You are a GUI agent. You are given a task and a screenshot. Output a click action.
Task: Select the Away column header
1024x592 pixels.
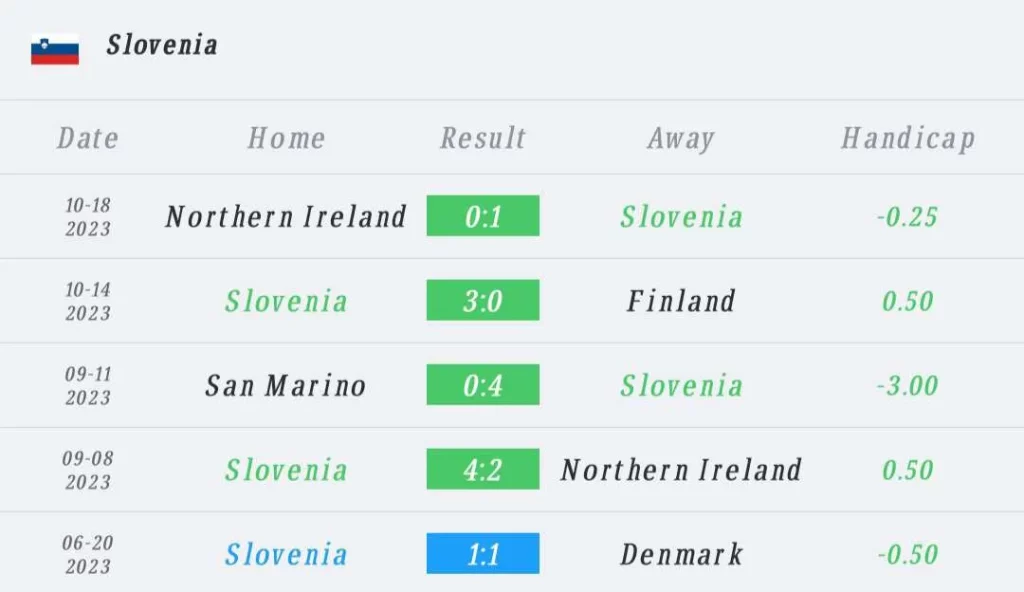click(x=681, y=139)
